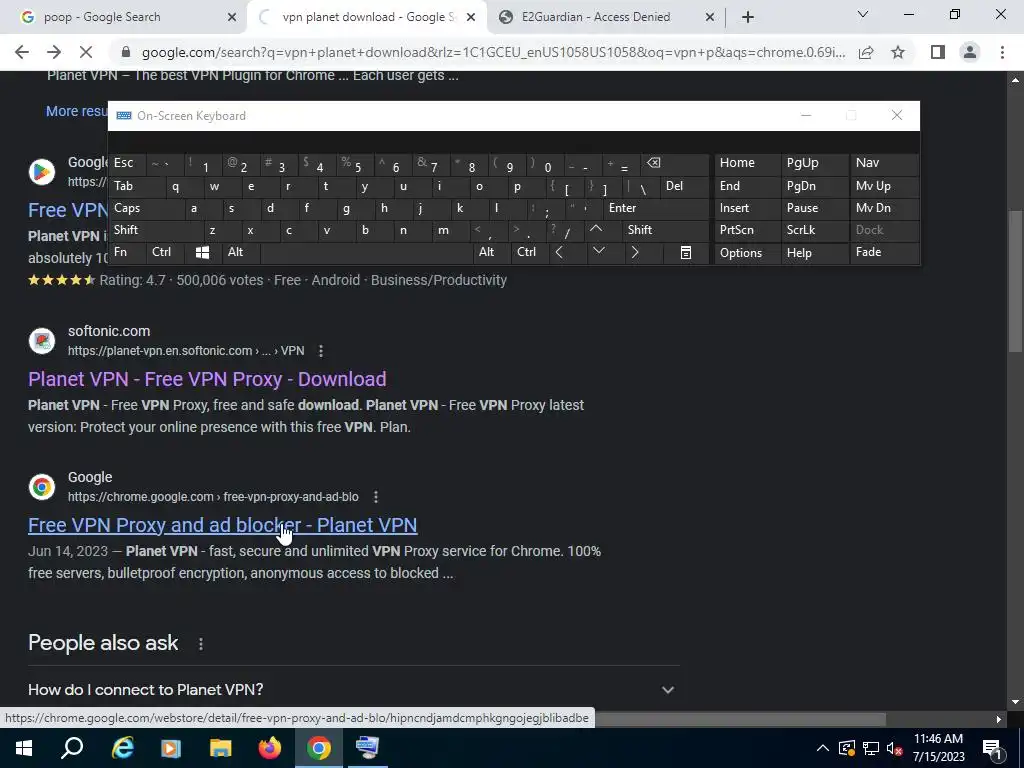Launch Internet Explorer from the taskbar
The image size is (1024, 768).
click(x=121, y=748)
